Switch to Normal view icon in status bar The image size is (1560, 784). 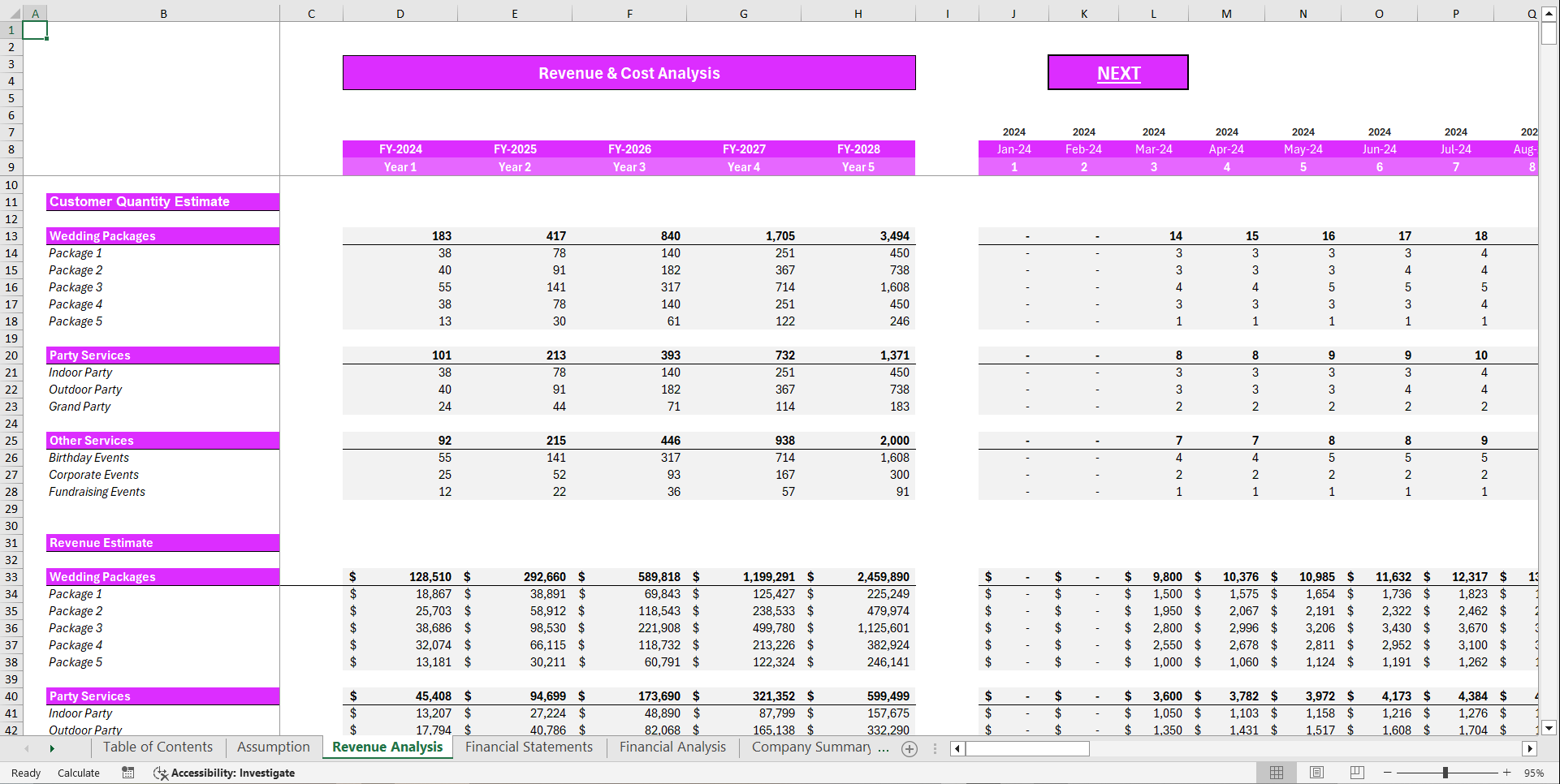click(x=1277, y=772)
